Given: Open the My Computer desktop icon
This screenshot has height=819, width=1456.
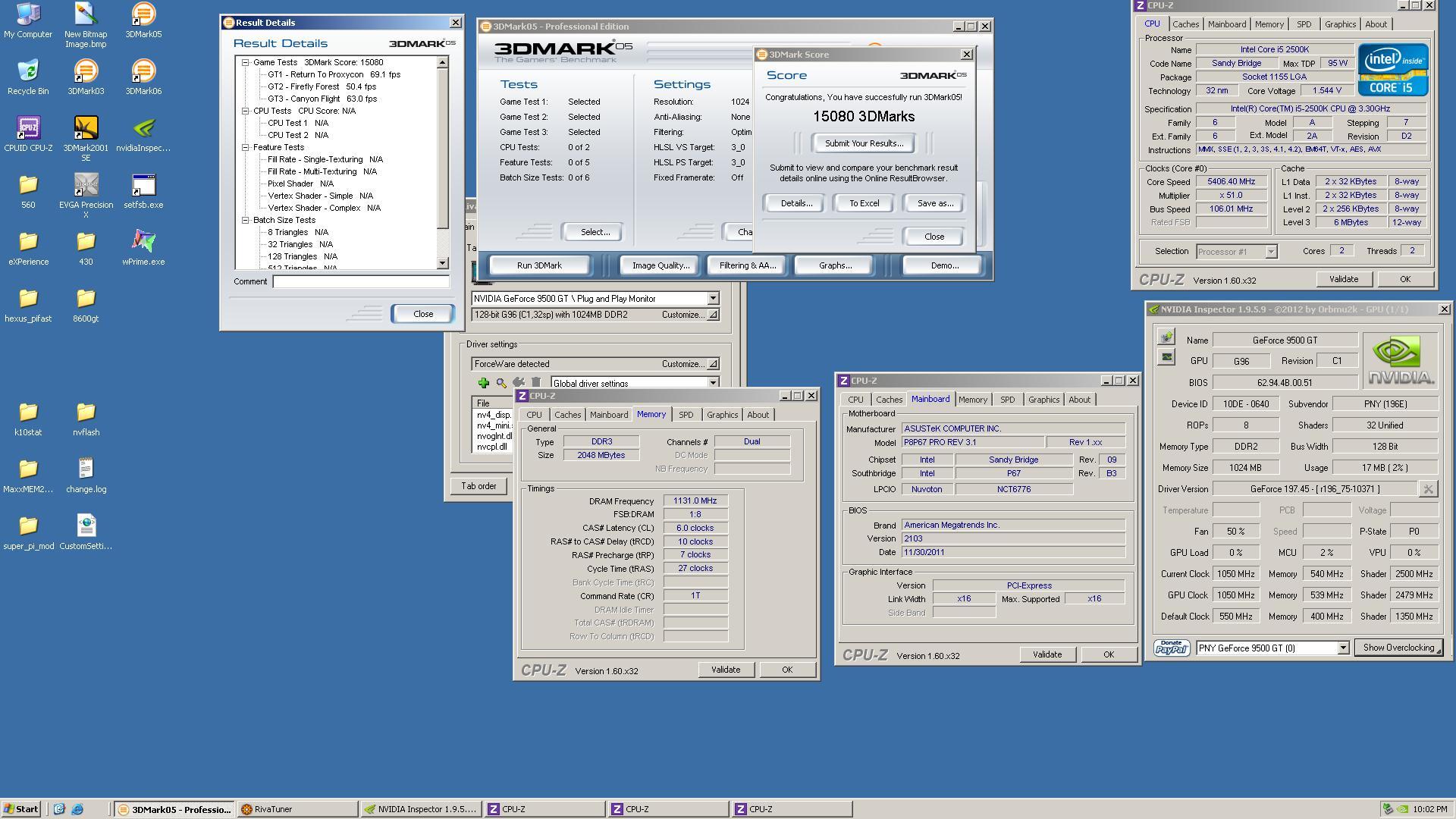Looking at the screenshot, I should pyautogui.click(x=28, y=20).
